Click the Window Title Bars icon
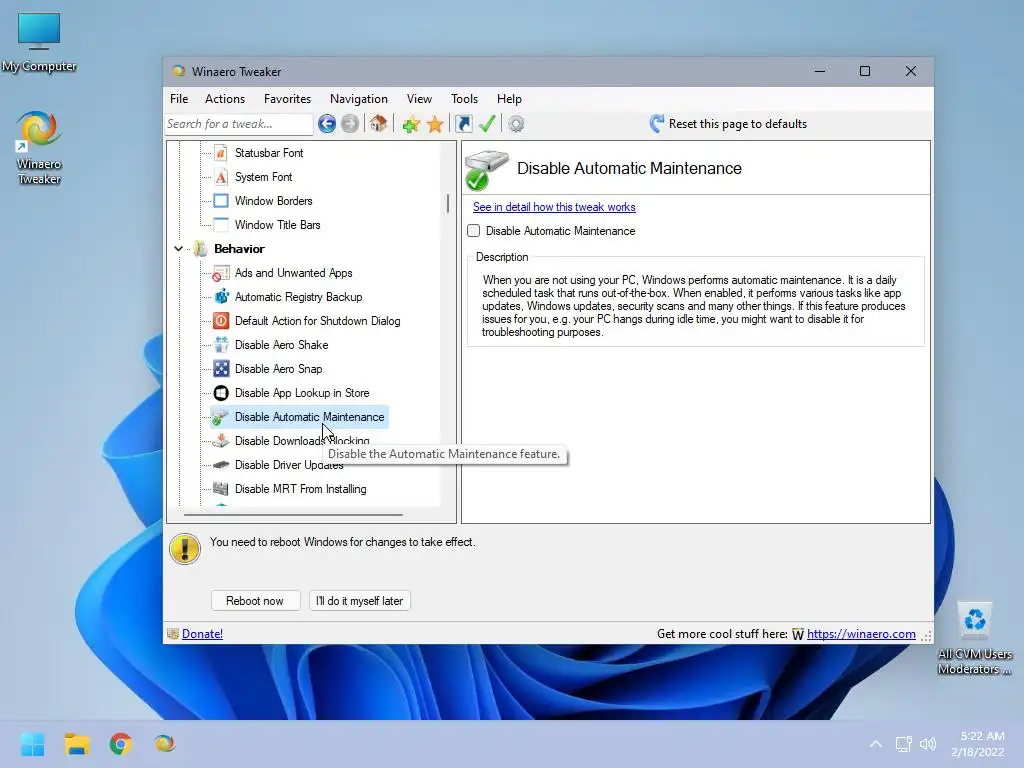This screenshot has height=768, width=1024. [x=221, y=225]
